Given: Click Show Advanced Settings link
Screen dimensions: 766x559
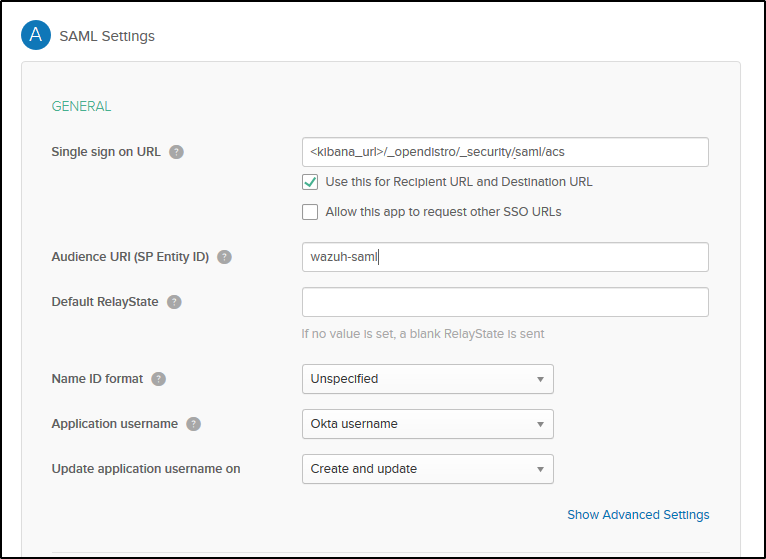Looking at the screenshot, I should point(638,515).
